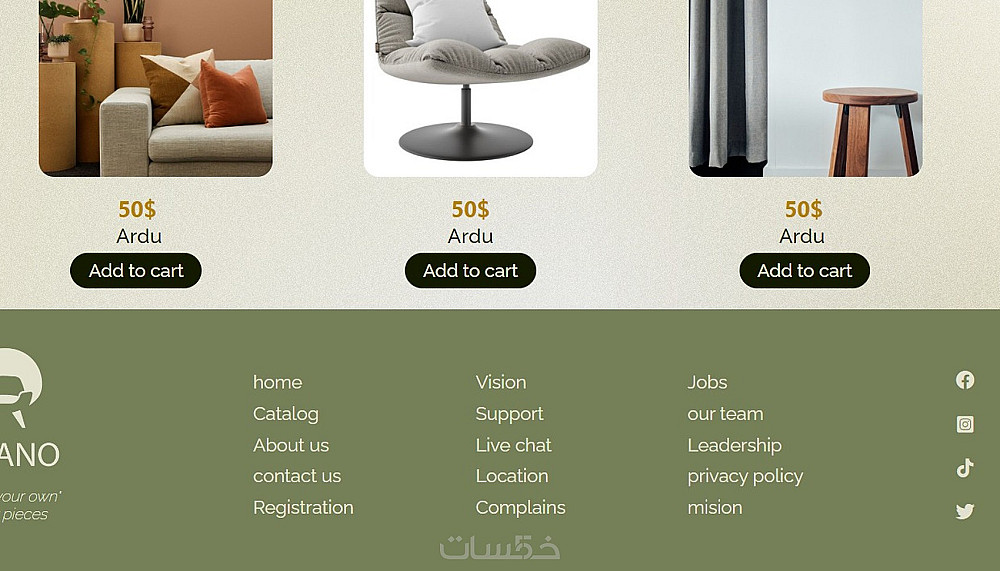The width and height of the screenshot is (1000, 571).
Task: Click the footer brand logo
Action: coord(26,408)
